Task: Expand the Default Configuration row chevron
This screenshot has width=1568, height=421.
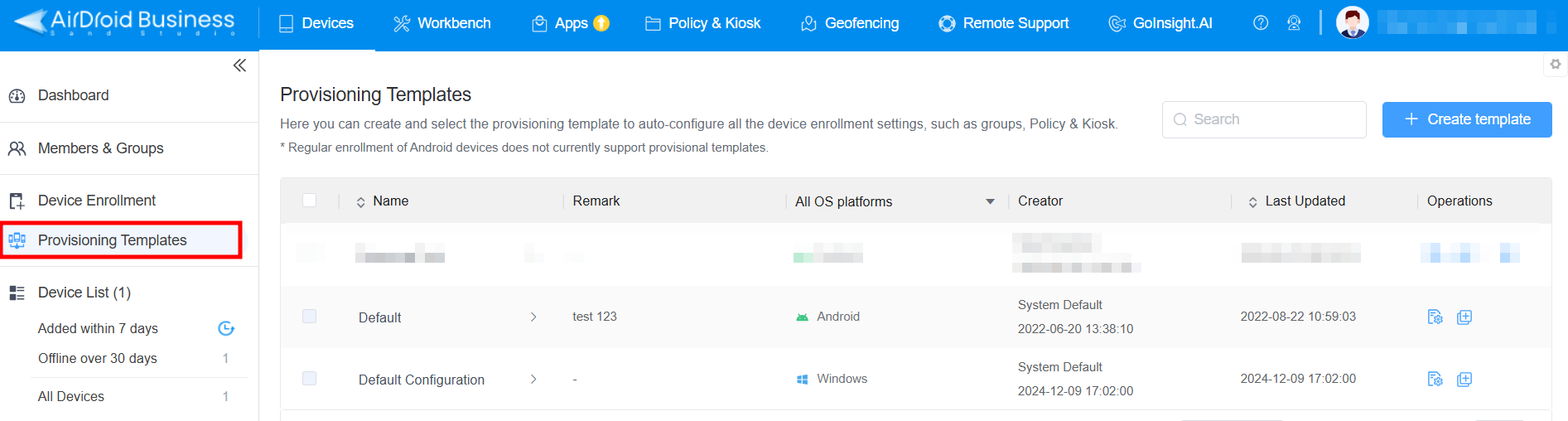Action: coord(533,379)
